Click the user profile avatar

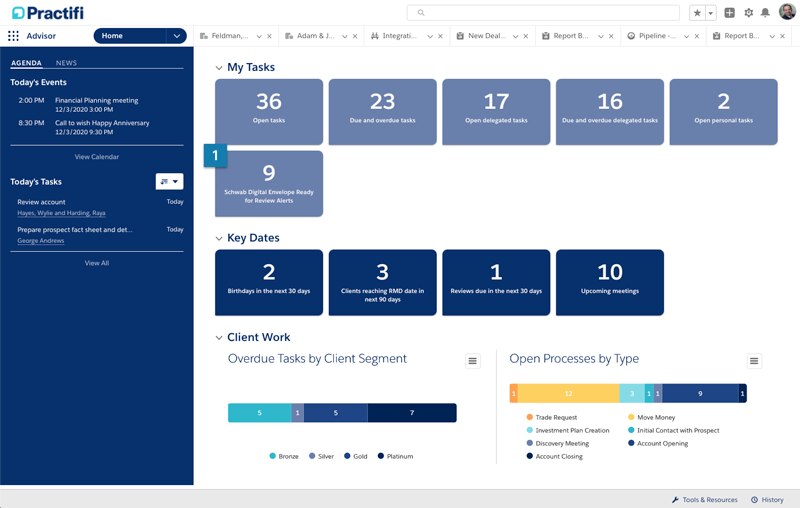point(786,12)
